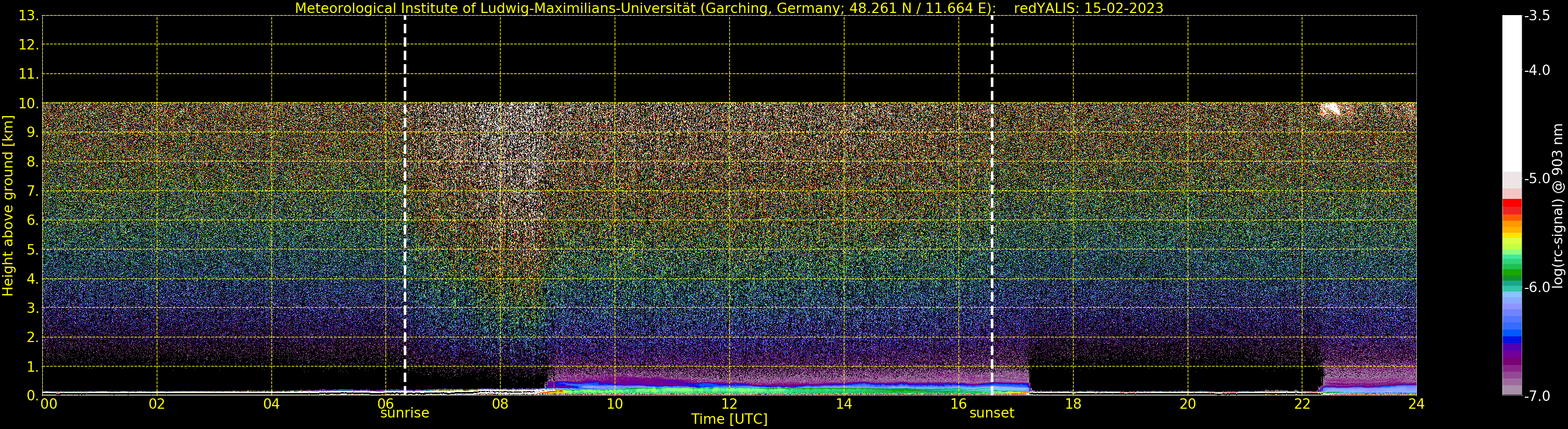Click the 'Height above ground [km]' axis label
This screenshot has height=429, width=1568.
pos(8,206)
